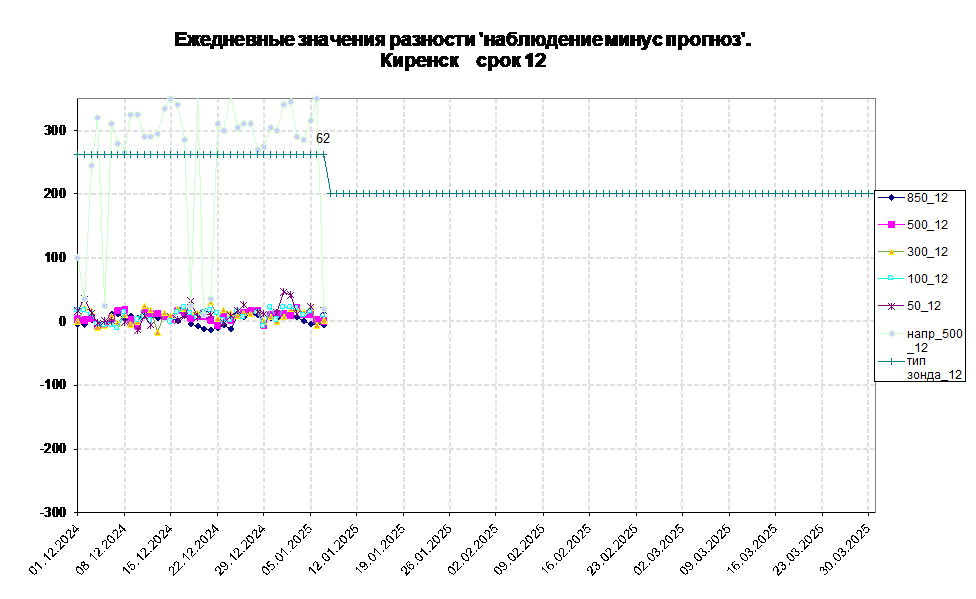Click the x-axis date 29.12.2024

(241, 549)
